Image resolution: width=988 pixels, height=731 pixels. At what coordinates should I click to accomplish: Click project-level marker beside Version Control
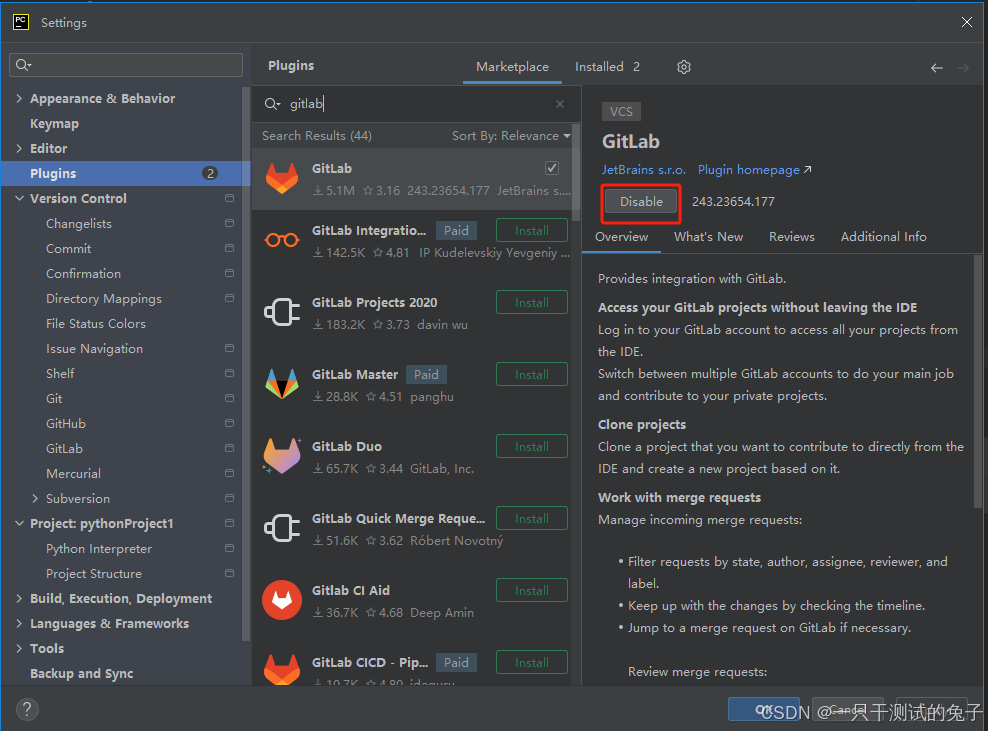(229, 198)
